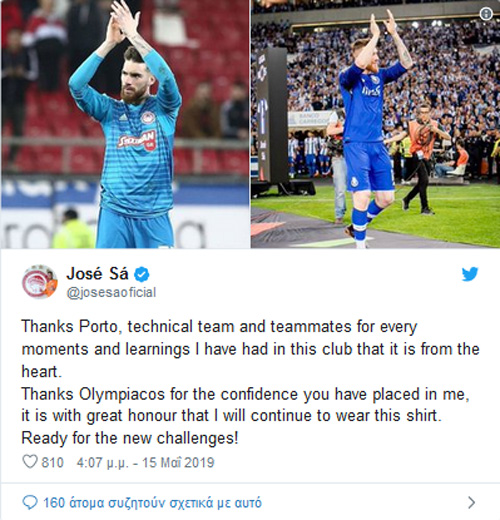Click the line "it is with great honour"
The width and height of the screenshot is (500, 520).
tap(232, 416)
